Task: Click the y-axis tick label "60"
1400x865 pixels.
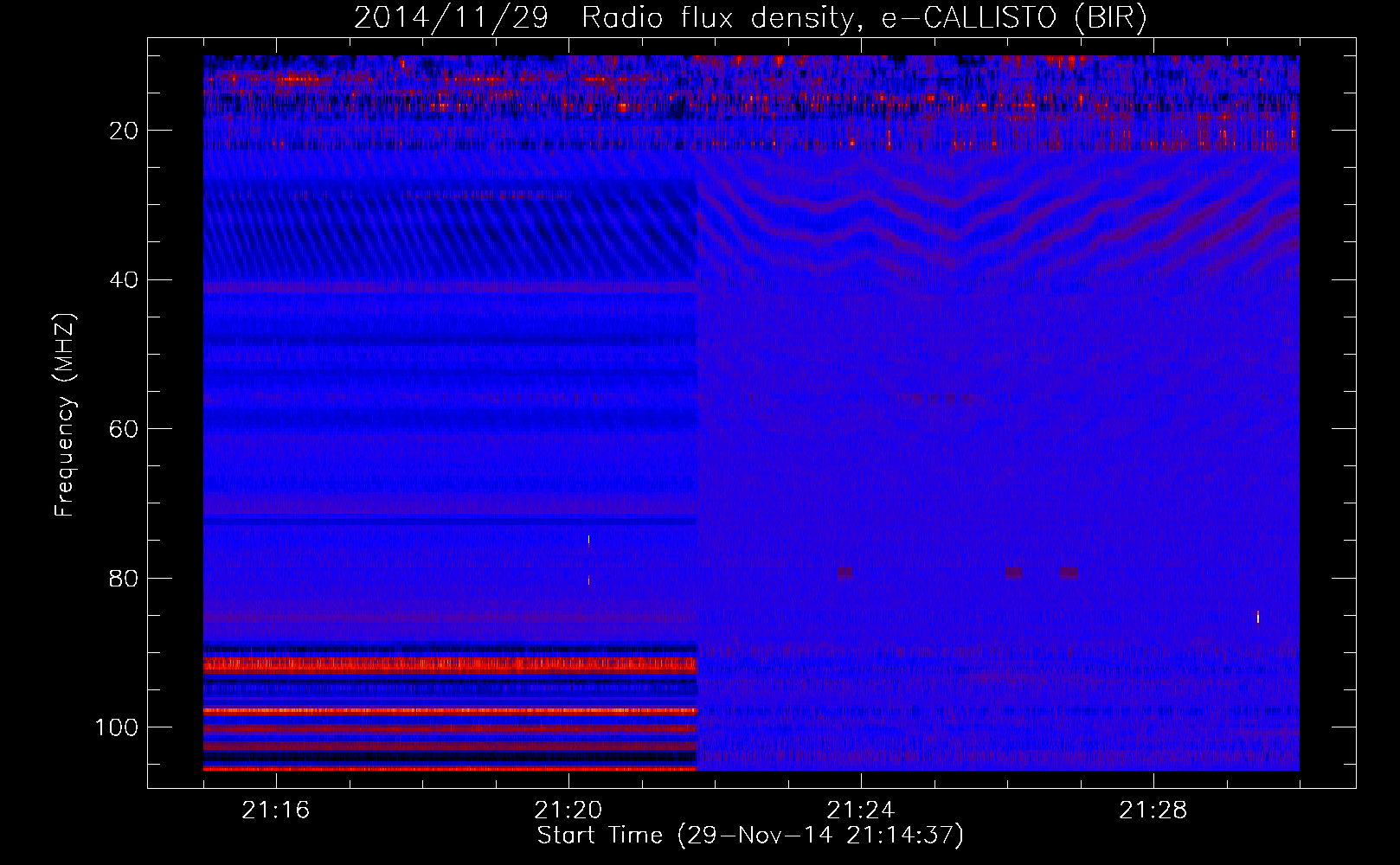Action: (125, 429)
